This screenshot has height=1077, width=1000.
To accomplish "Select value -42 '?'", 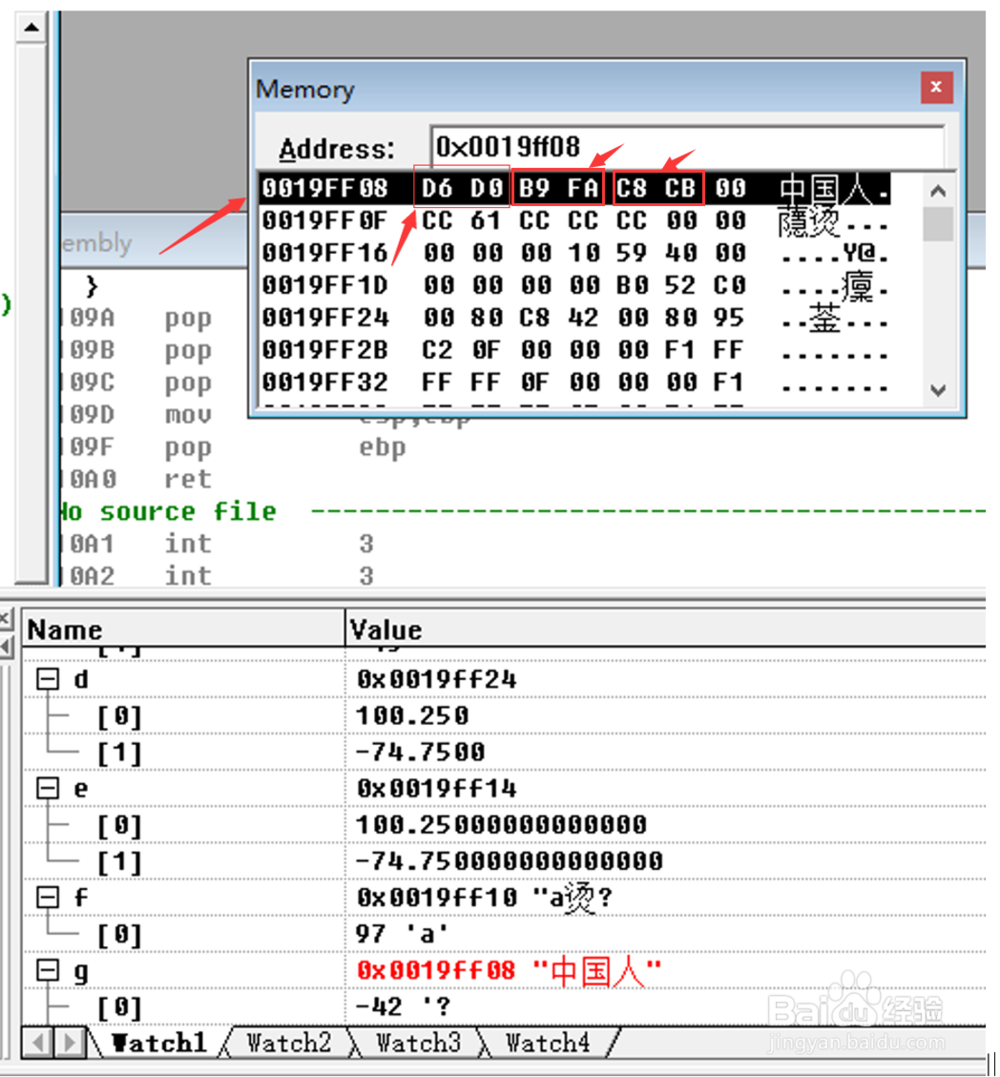I will click(x=403, y=1006).
